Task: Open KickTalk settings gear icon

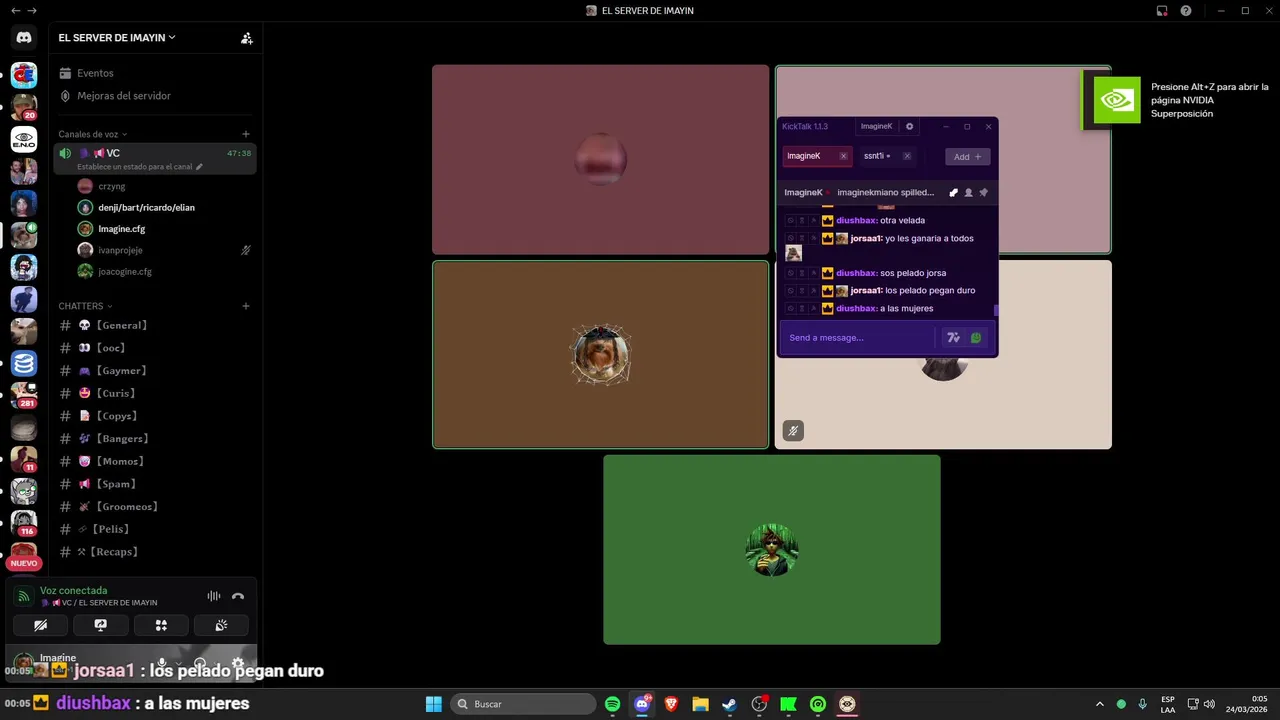Action: click(909, 127)
